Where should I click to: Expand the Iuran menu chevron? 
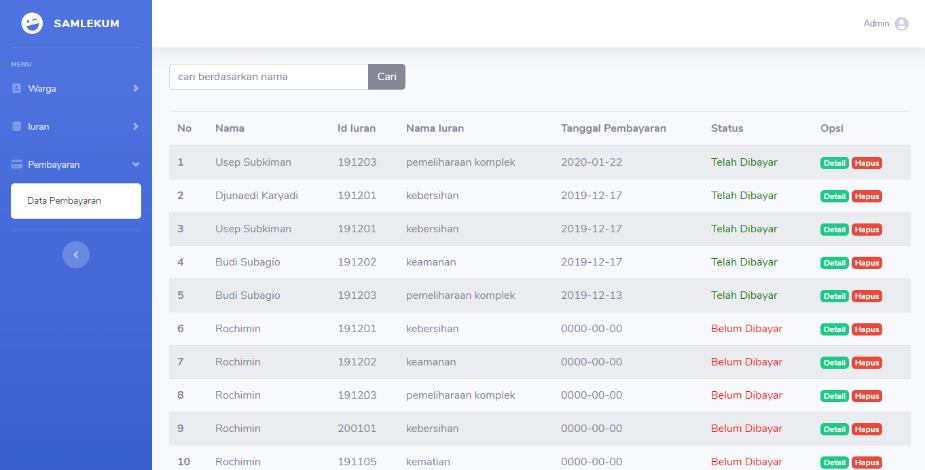click(136, 126)
